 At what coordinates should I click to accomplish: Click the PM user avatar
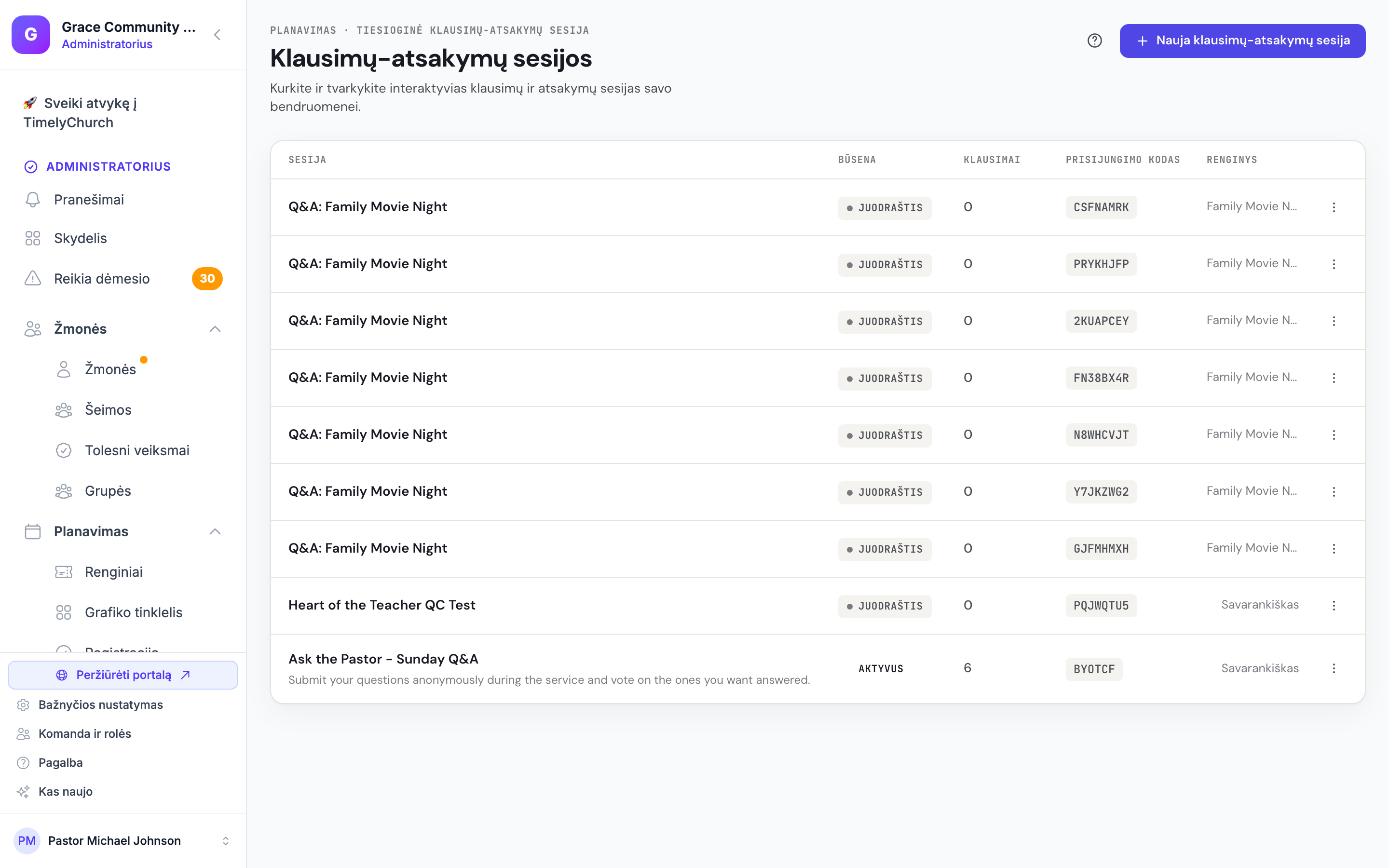click(x=27, y=841)
